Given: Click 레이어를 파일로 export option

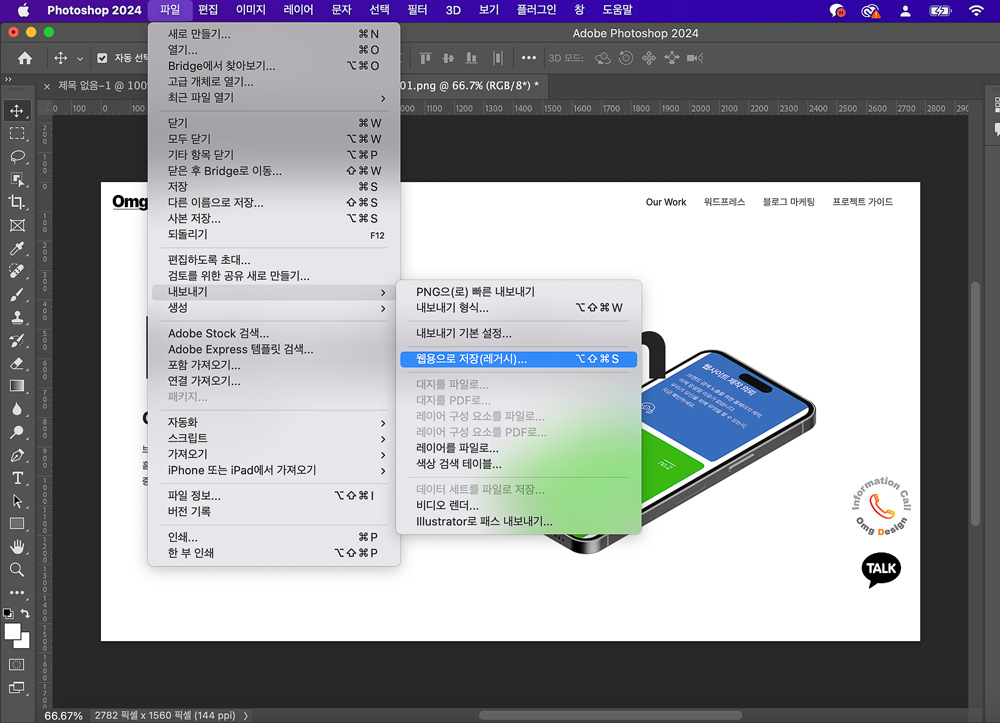Looking at the screenshot, I should tap(457, 448).
